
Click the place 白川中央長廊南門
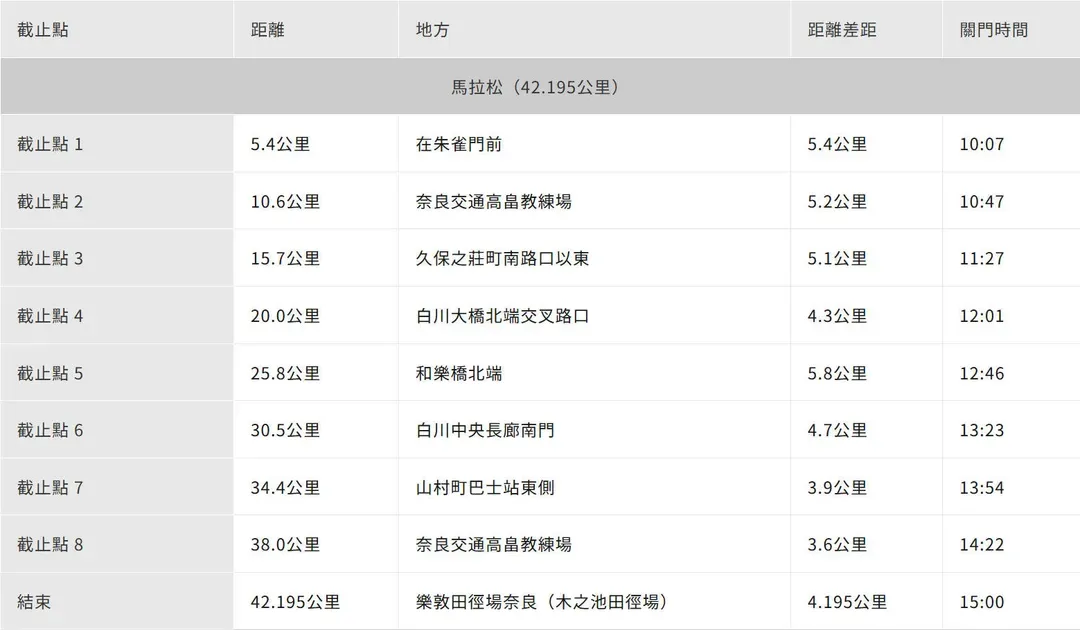(x=485, y=430)
